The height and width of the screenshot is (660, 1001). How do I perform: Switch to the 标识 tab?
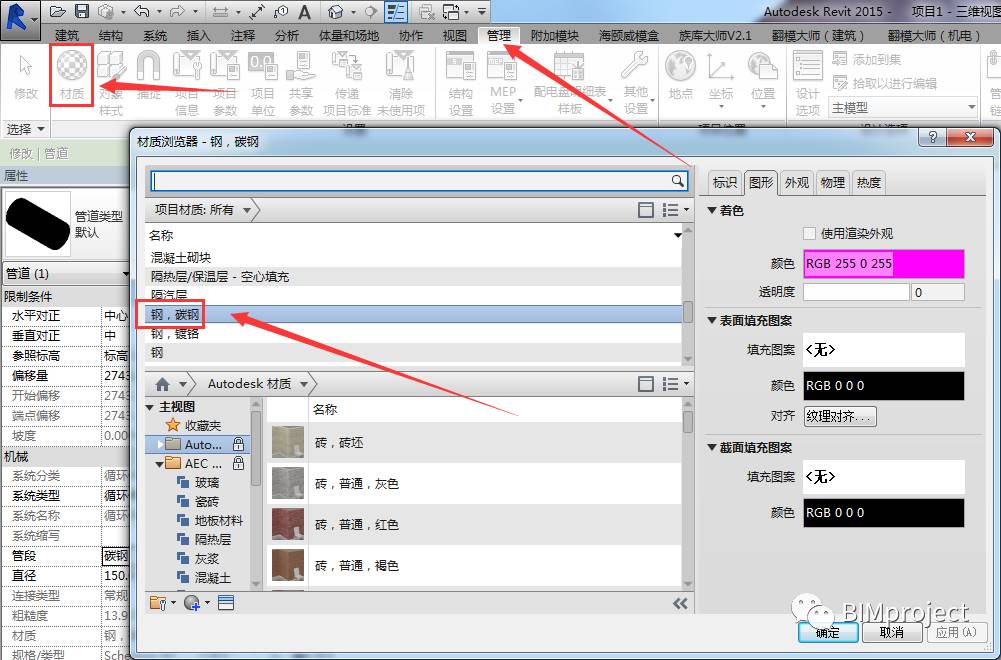pyautogui.click(x=725, y=183)
